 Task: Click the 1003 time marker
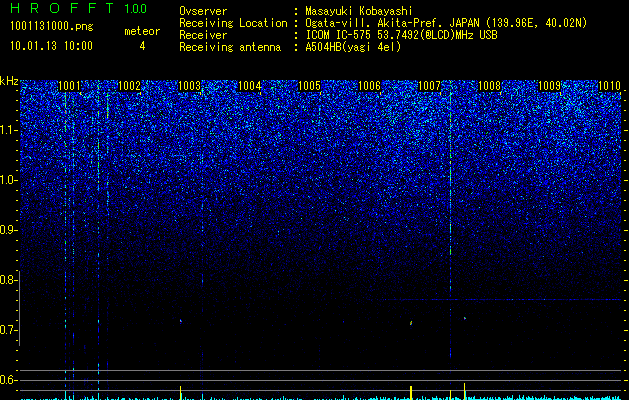pyautogui.click(x=189, y=85)
